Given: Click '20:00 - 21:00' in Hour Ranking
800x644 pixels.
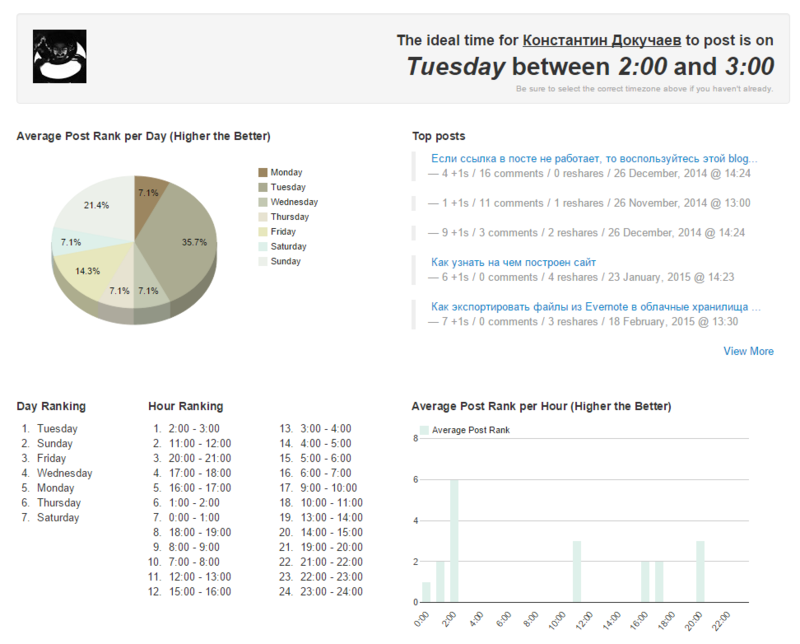Looking at the screenshot, I should pyautogui.click(x=200, y=458).
